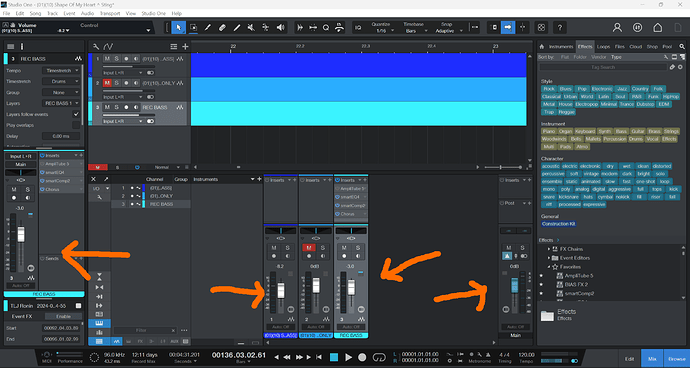Select the Eraser tool
This screenshot has height=368, width=690.
[222, 27]
